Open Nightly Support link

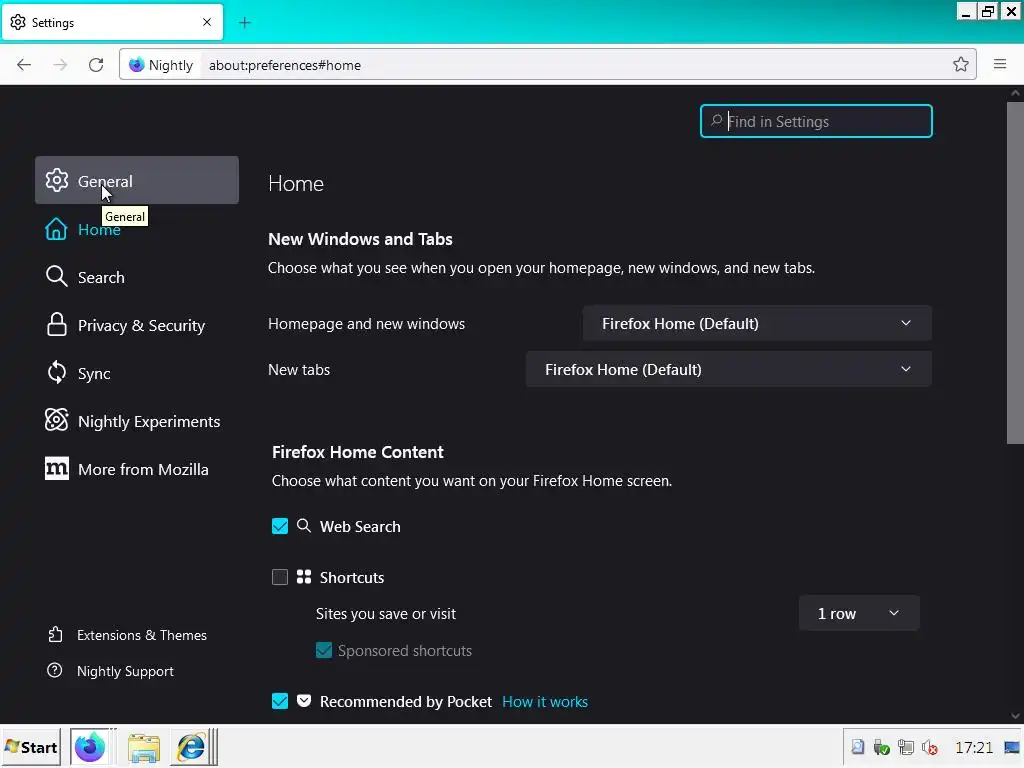click(x=111, y=671)
